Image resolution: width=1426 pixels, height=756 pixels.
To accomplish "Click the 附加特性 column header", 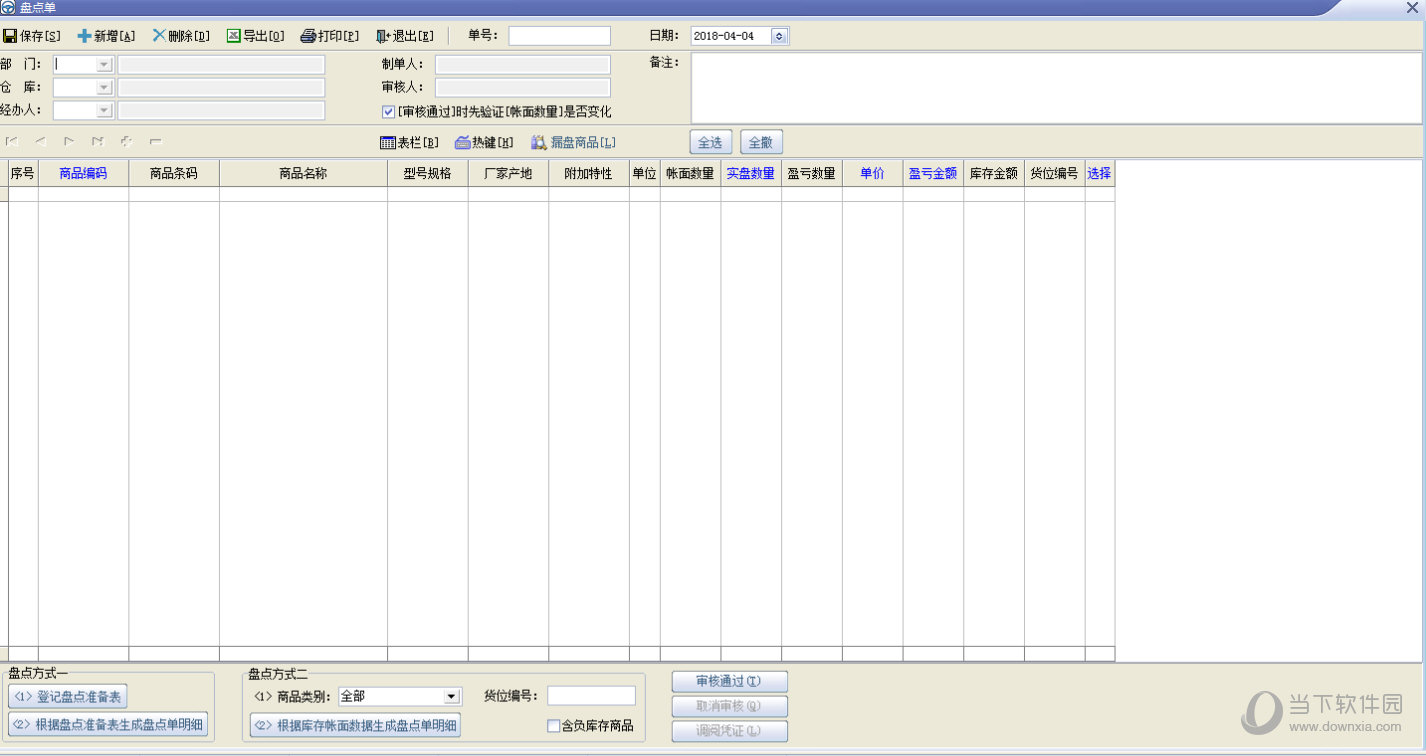I will click(x=589, y=173).
